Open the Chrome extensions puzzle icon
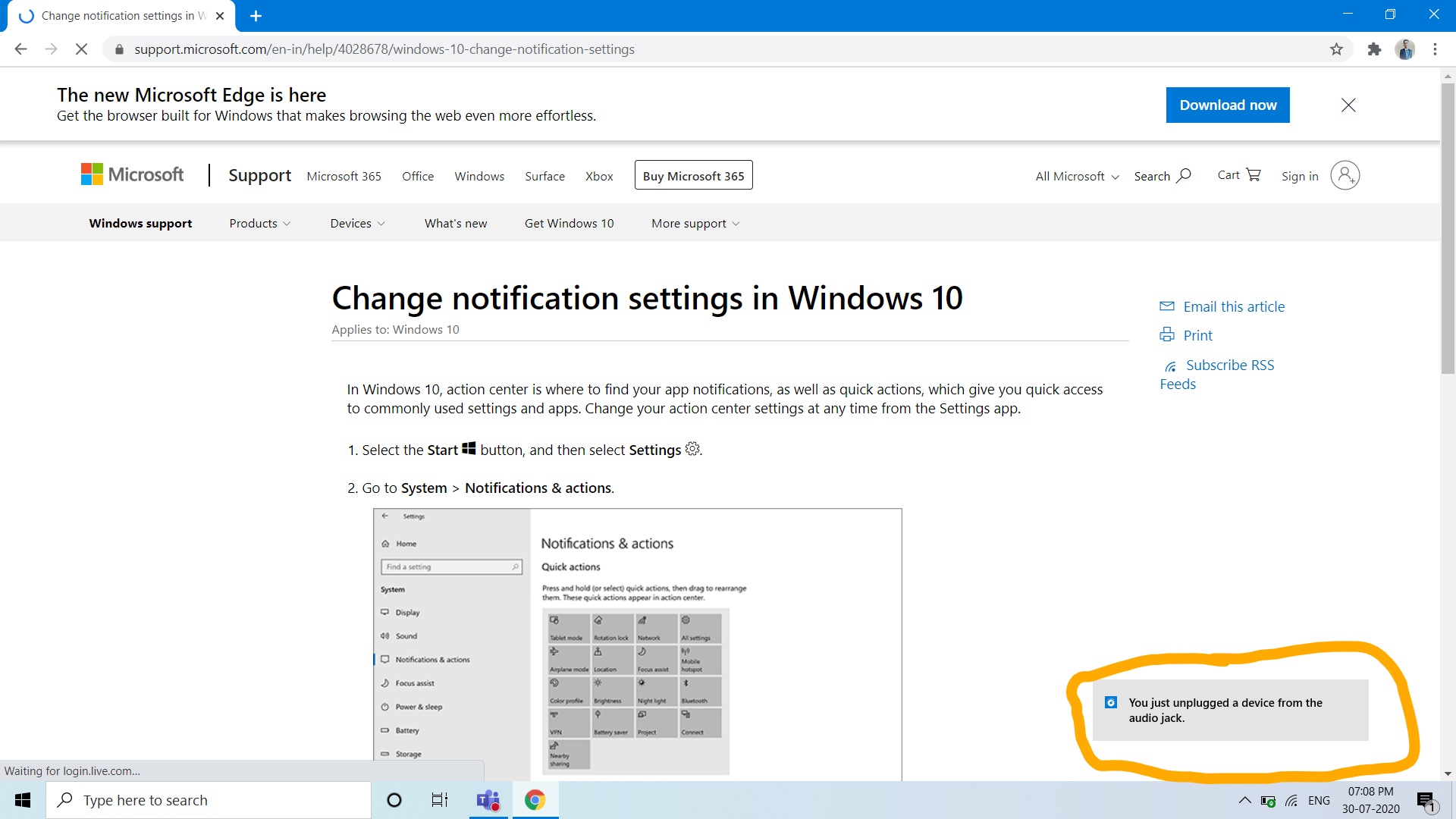The height and width of the screenshot is (819, 1456). click(1374, 49)
